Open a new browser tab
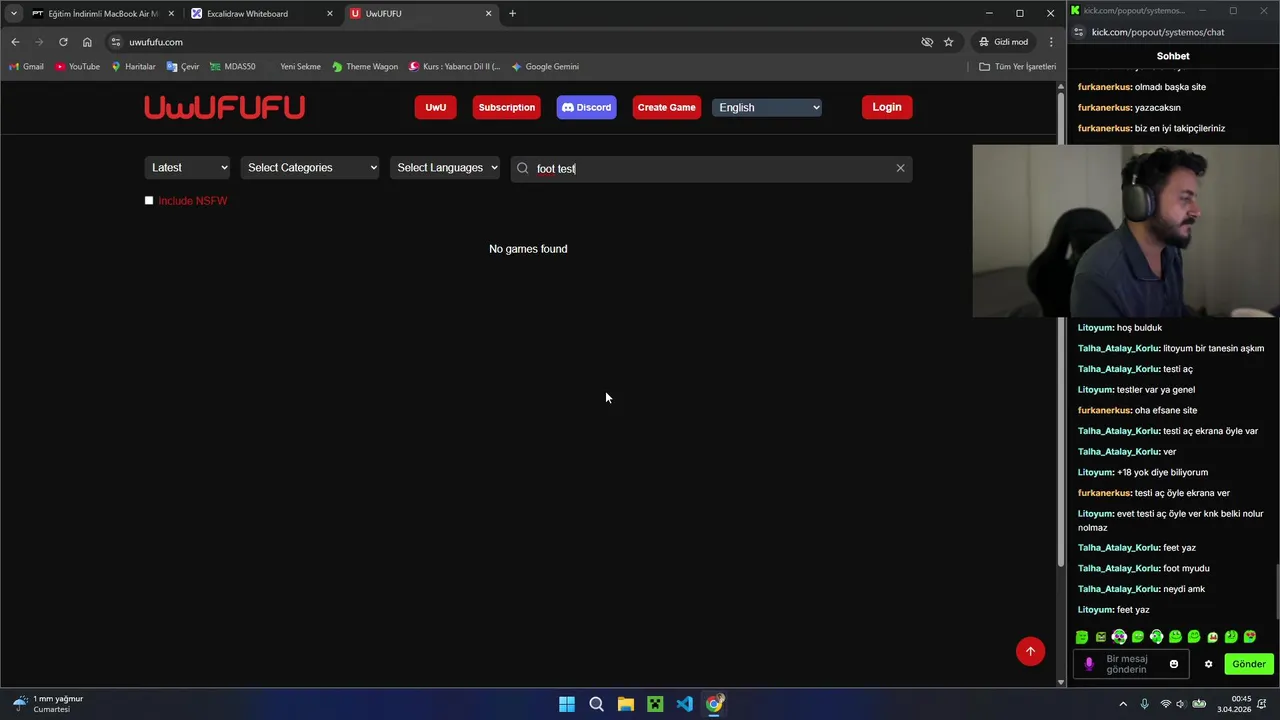Screen dimensions: 1280x720 point(512,13)
